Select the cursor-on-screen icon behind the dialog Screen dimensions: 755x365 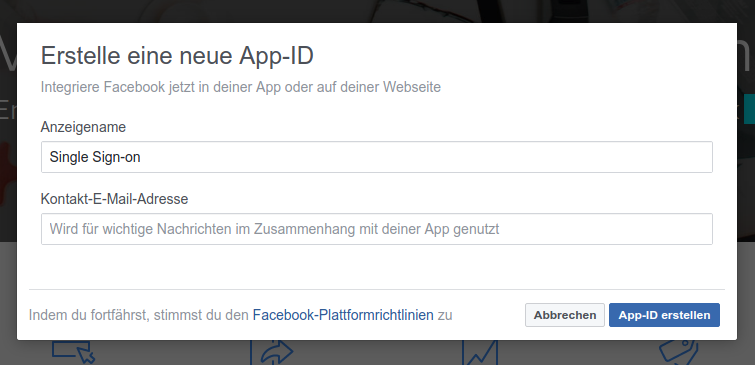(x=73, y=352)
